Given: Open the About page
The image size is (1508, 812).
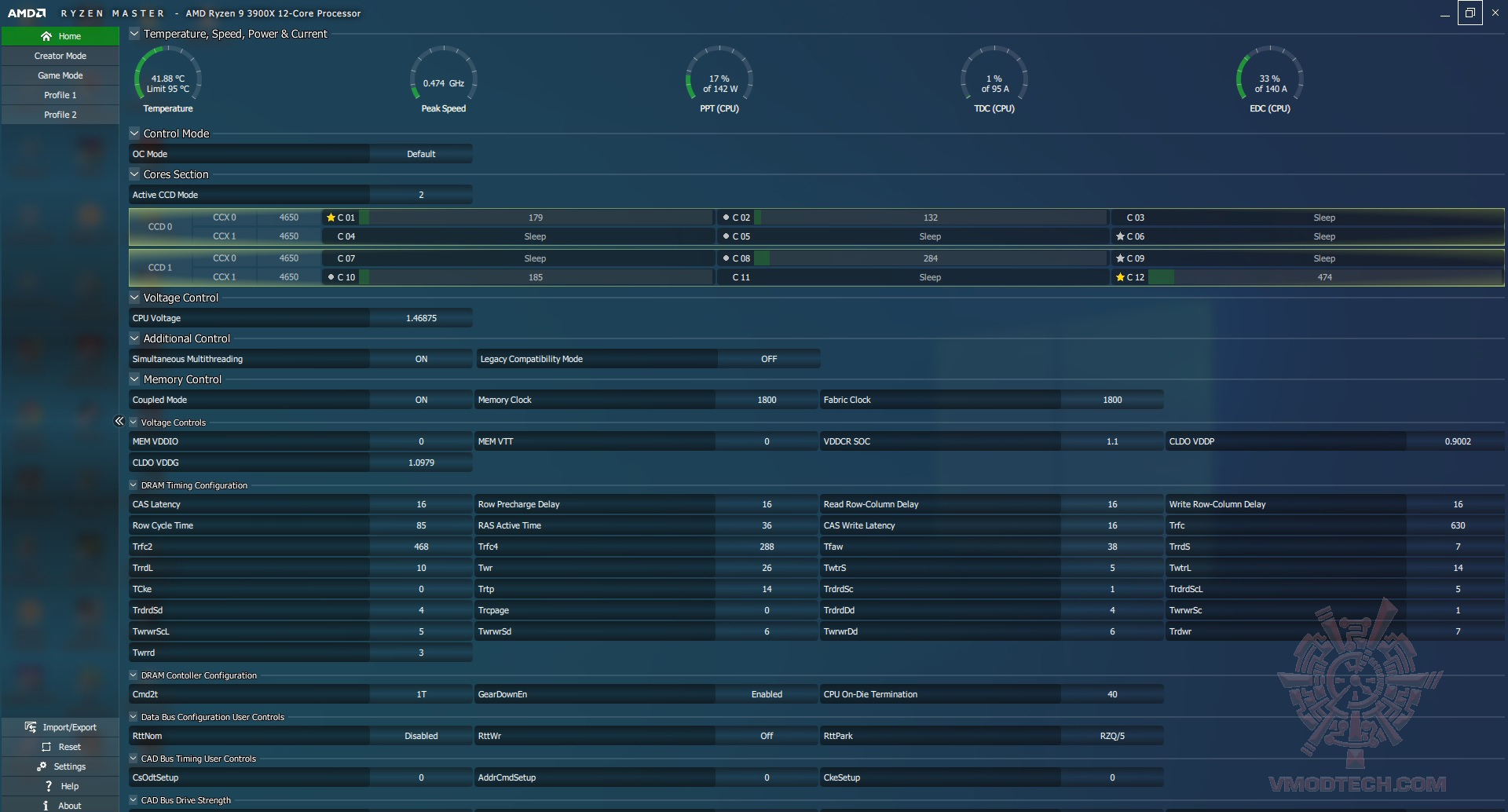Looking at the screenshot, I should point(60,806).
